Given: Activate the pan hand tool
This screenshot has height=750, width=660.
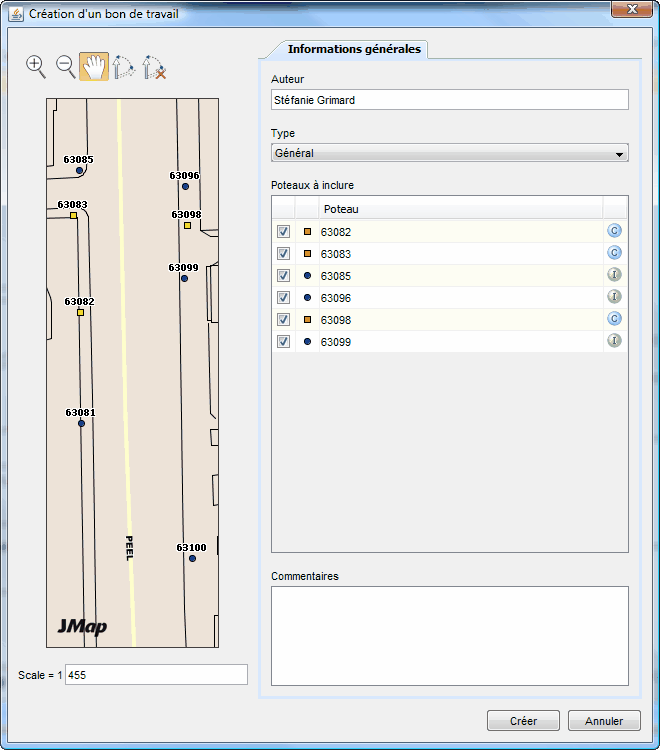Looking at the screenshot, I should (94, 67).
